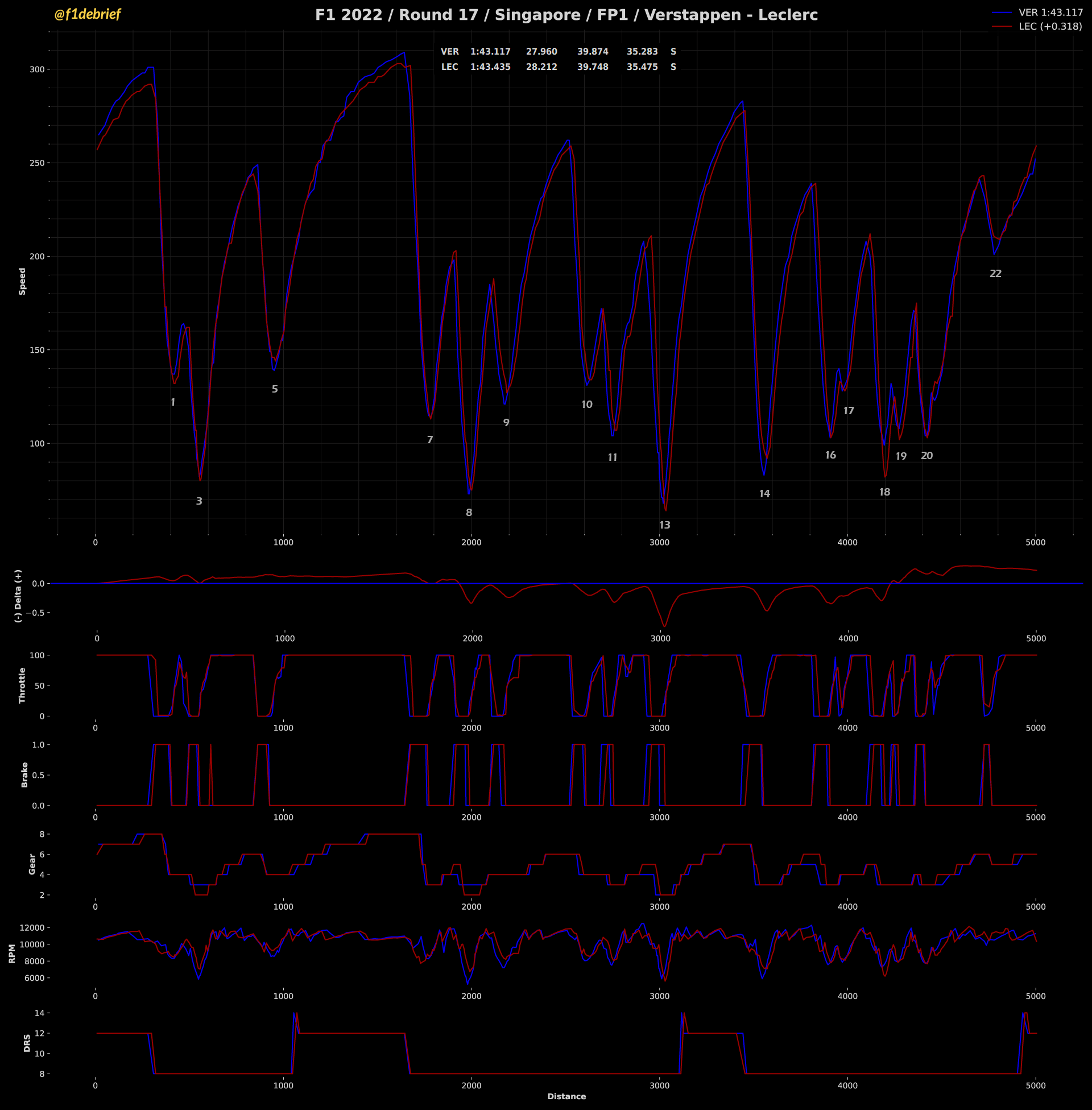Click VER lap time 1:43.117 in table
The image size is (1092, 1110).
coord(490,52)
